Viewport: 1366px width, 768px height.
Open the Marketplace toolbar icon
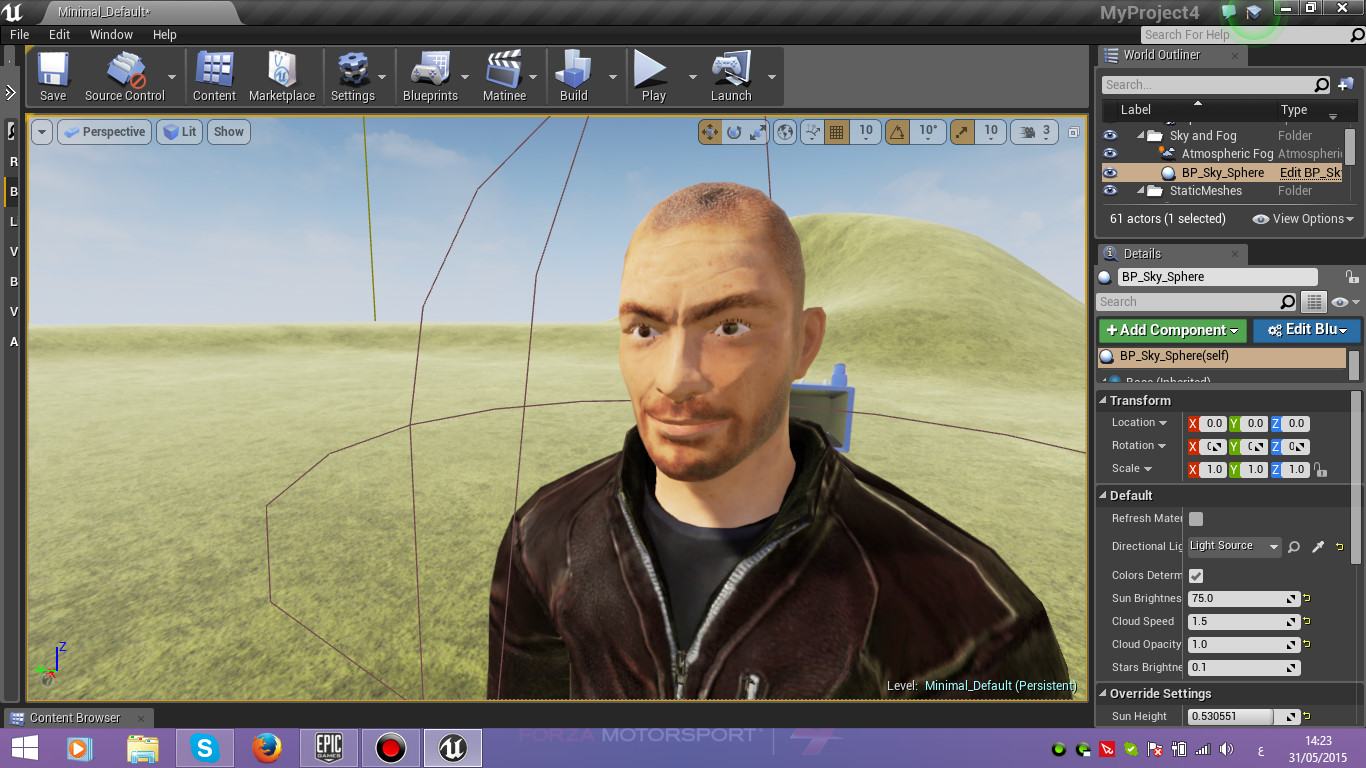point(282,76)
